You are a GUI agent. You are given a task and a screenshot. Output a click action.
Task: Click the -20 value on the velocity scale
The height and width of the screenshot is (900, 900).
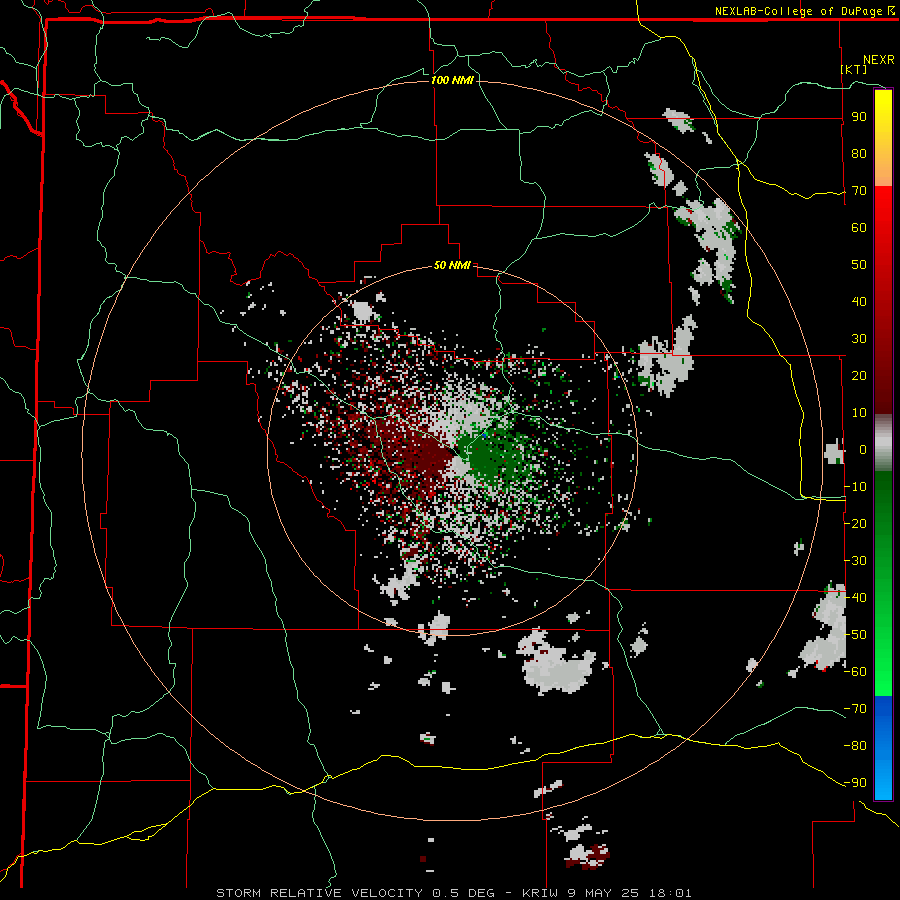(855, 523)
